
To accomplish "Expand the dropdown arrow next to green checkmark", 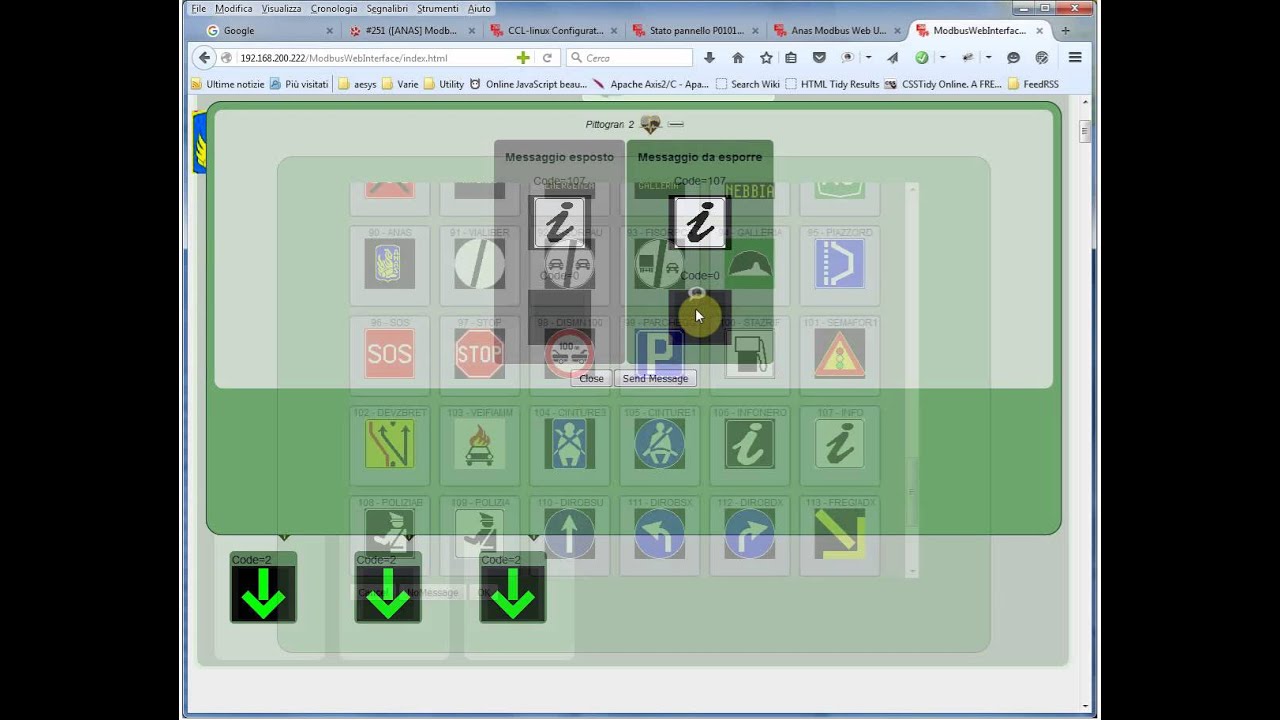I will click(942, 58).
